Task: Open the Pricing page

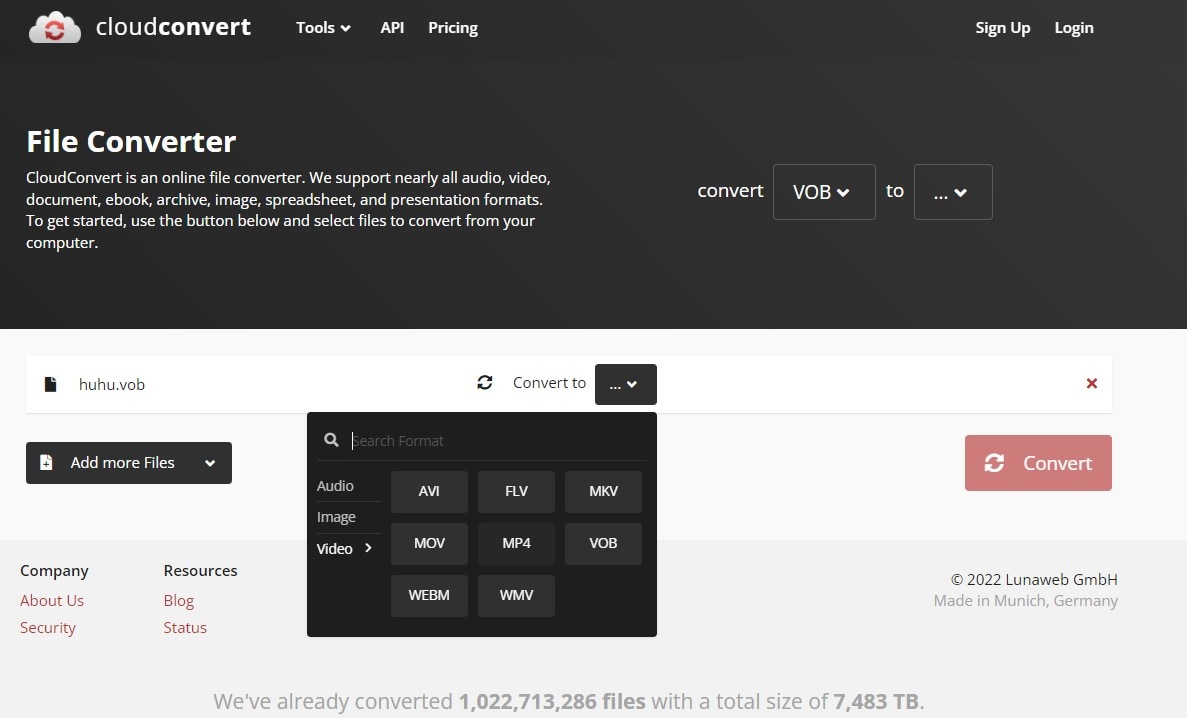Action: (x=453, y=28)
